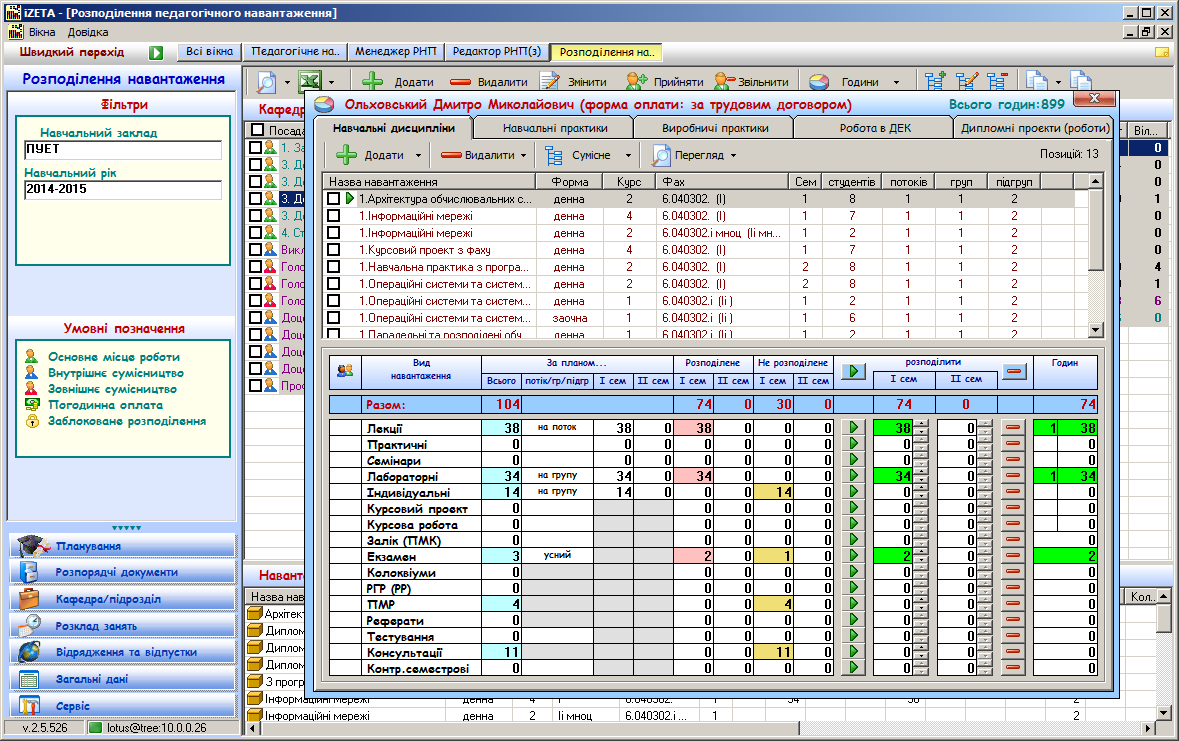Click the red minus for the Лабораторні row
The height and width of the screenshot is (741, 1179).
pyautogui.click(x=1014, y=475)
